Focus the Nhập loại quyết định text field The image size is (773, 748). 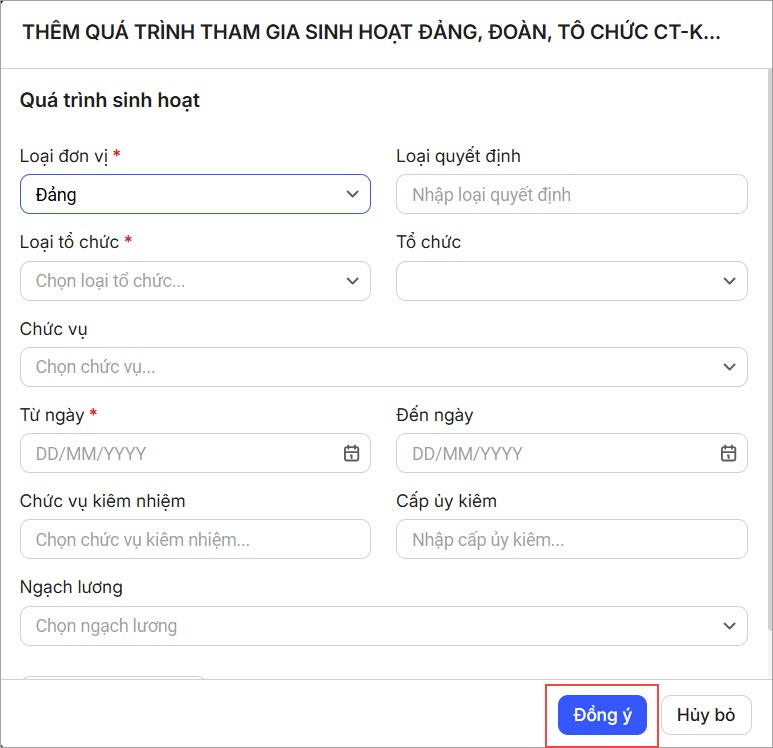coord(571,194)
